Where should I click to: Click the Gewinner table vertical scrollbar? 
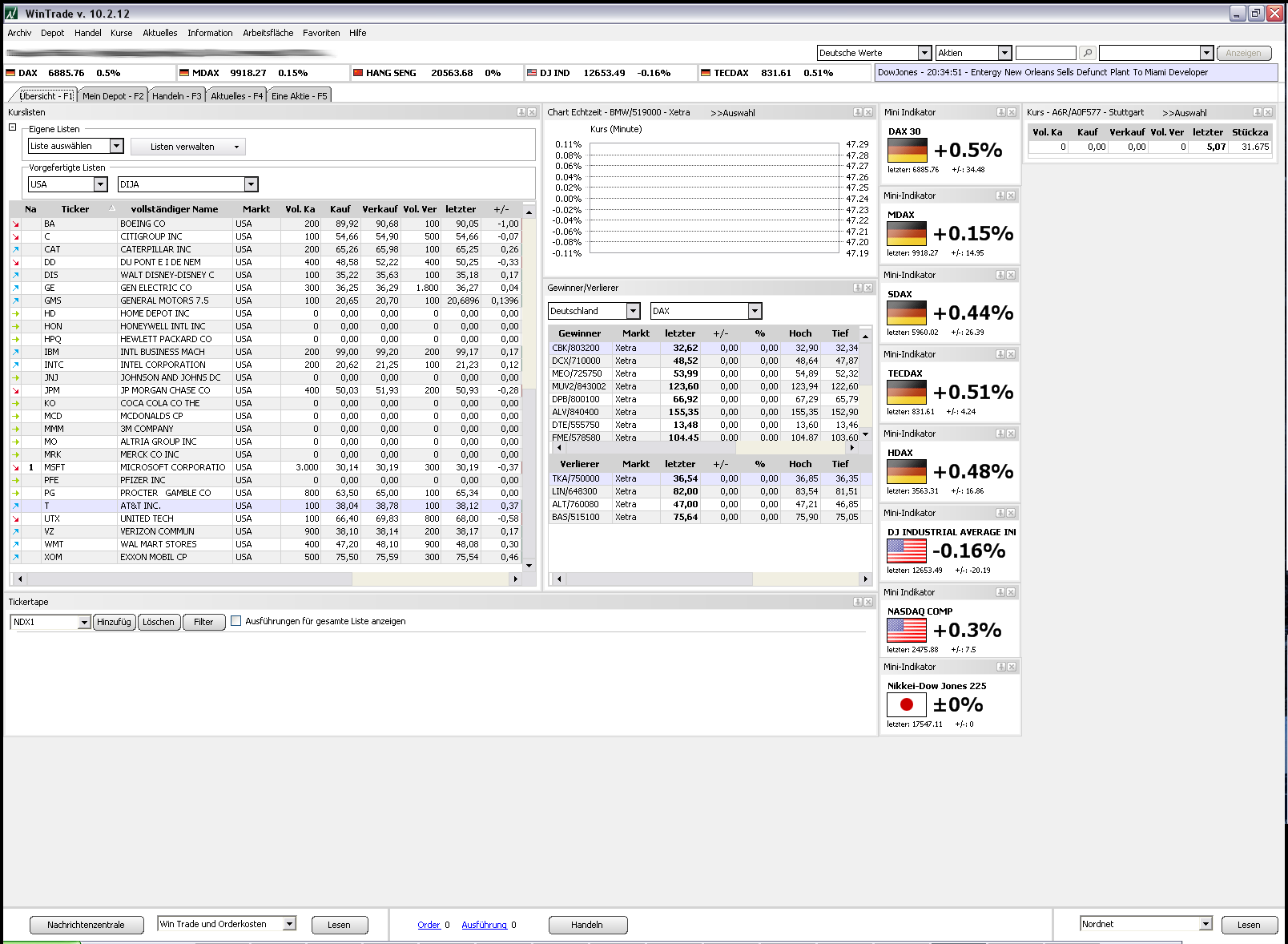pyautogui.click(x=865, y=385)
